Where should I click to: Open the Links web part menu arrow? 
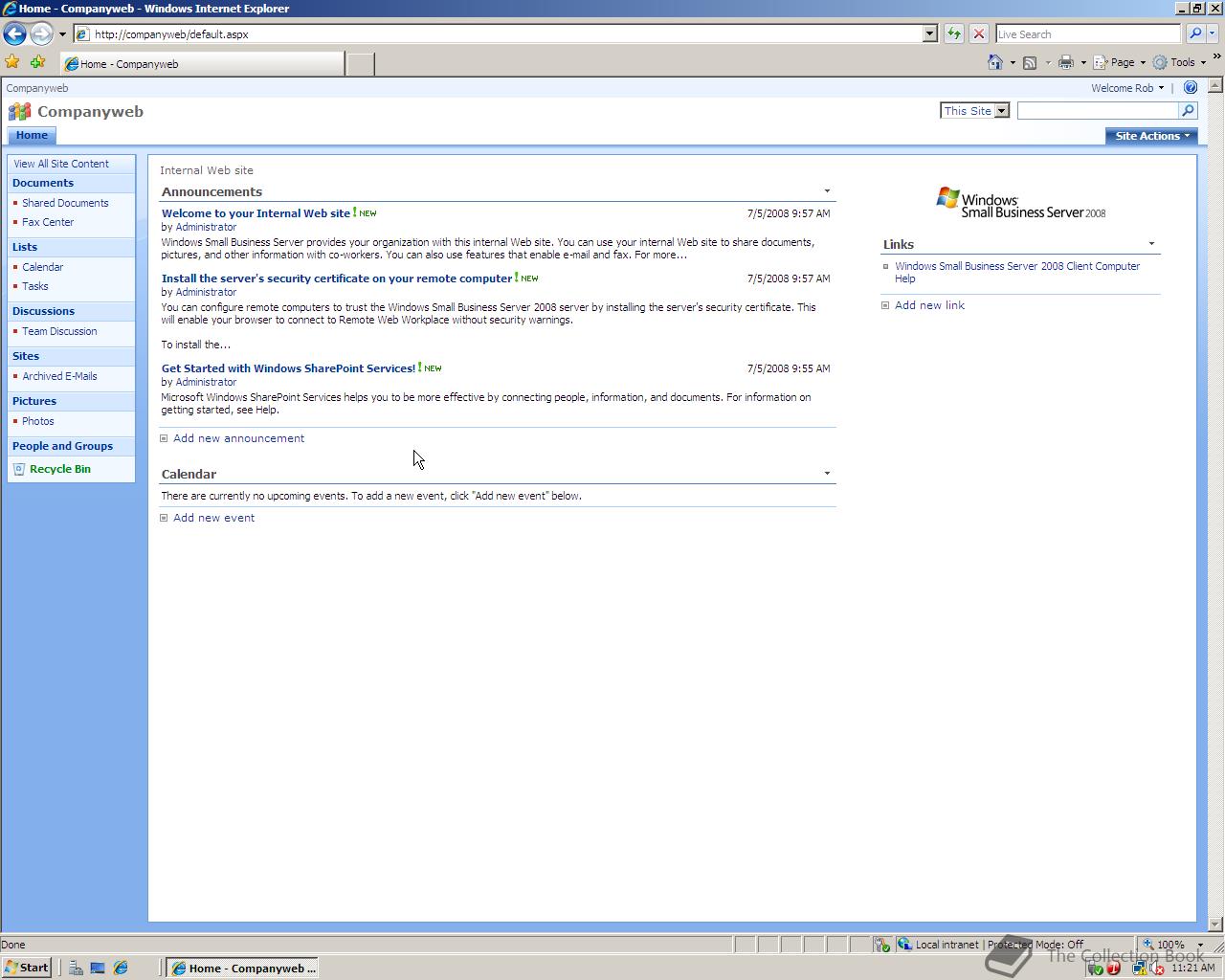click(1151, 244)
